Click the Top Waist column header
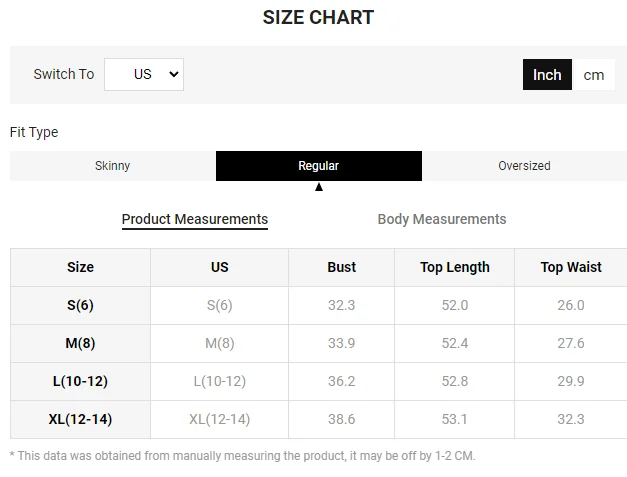The height and width of the screenshot is (477, 627). 571,267
